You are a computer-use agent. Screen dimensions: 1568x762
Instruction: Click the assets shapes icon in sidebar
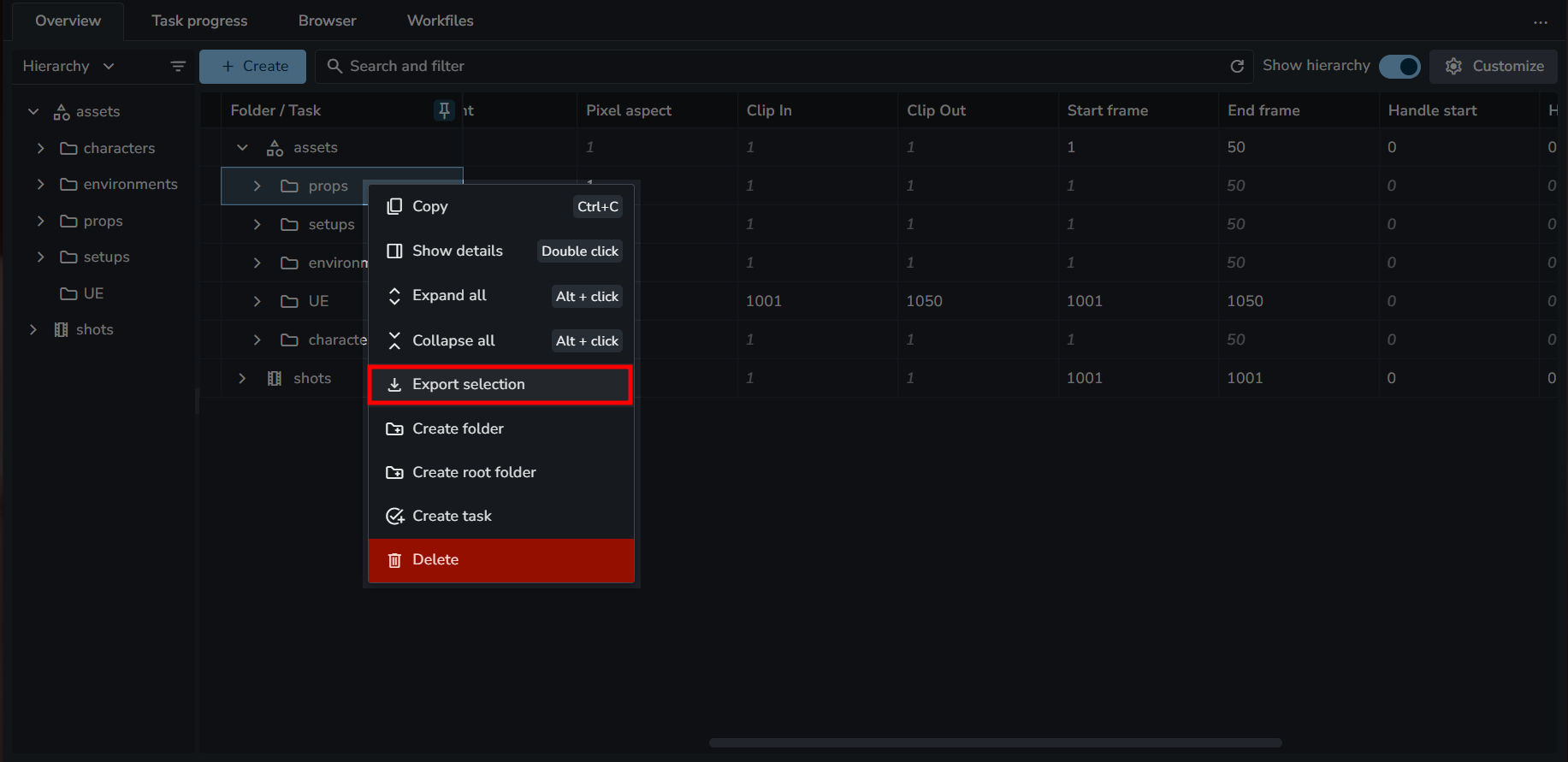pos(62,112)
